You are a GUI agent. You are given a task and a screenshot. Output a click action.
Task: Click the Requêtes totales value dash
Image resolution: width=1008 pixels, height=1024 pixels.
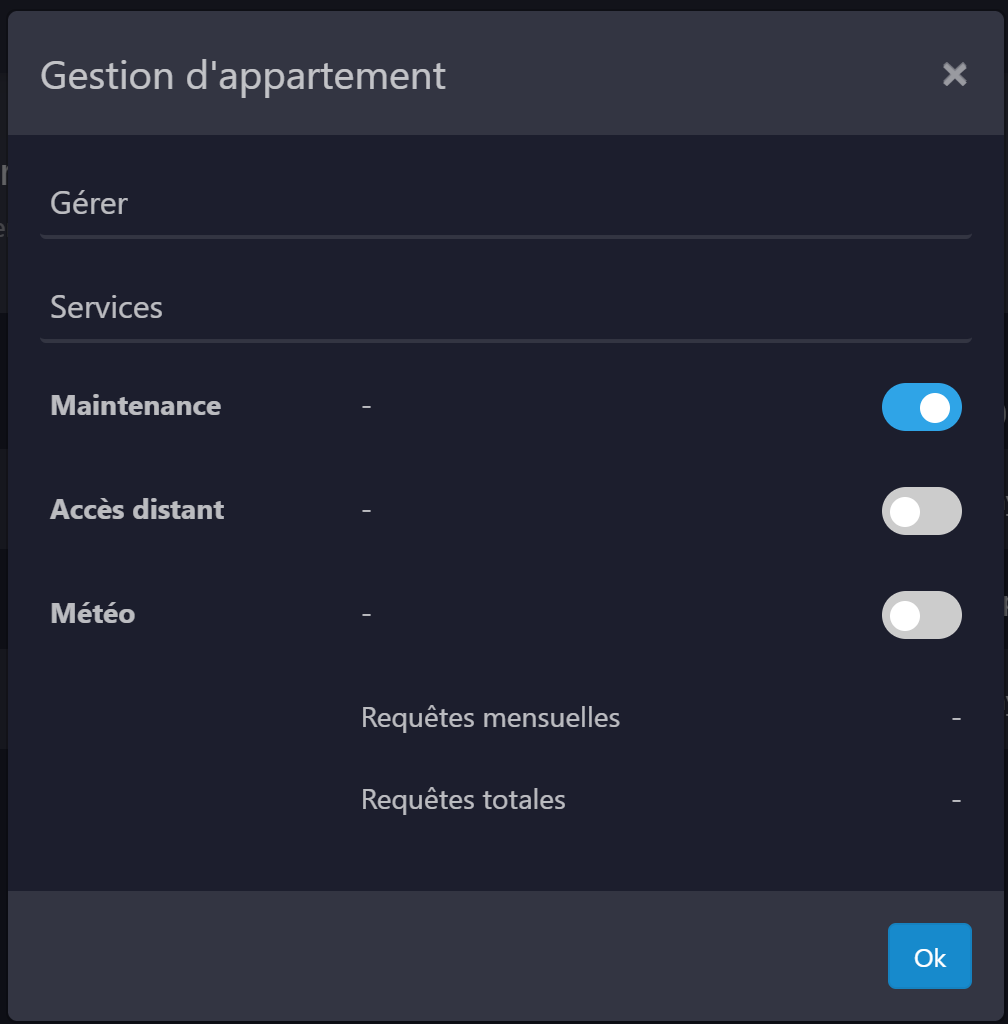click(x=956, y=800)
